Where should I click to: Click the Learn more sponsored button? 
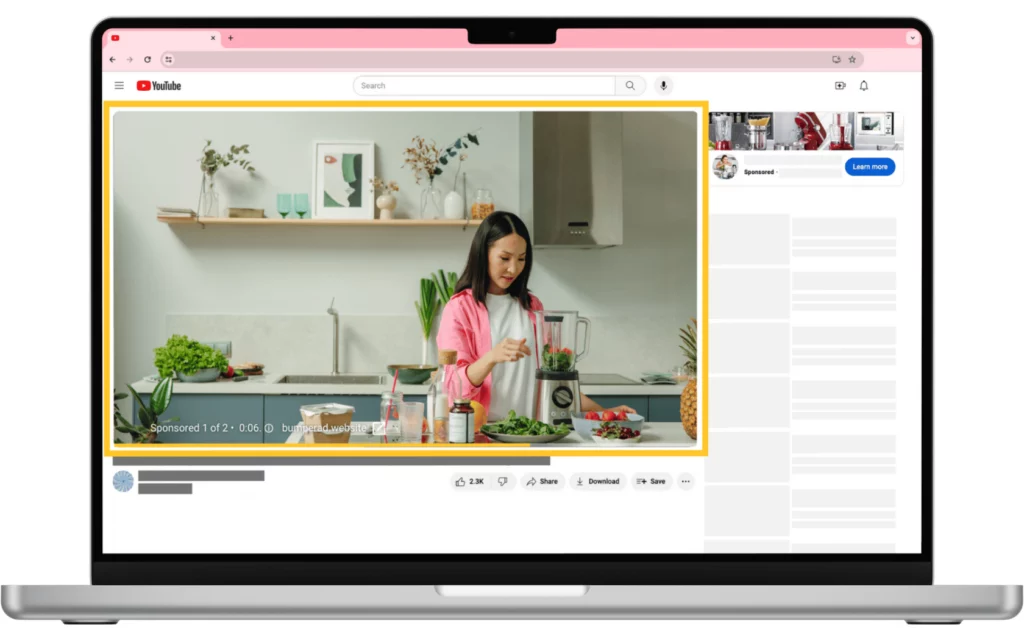coord(870,166)
